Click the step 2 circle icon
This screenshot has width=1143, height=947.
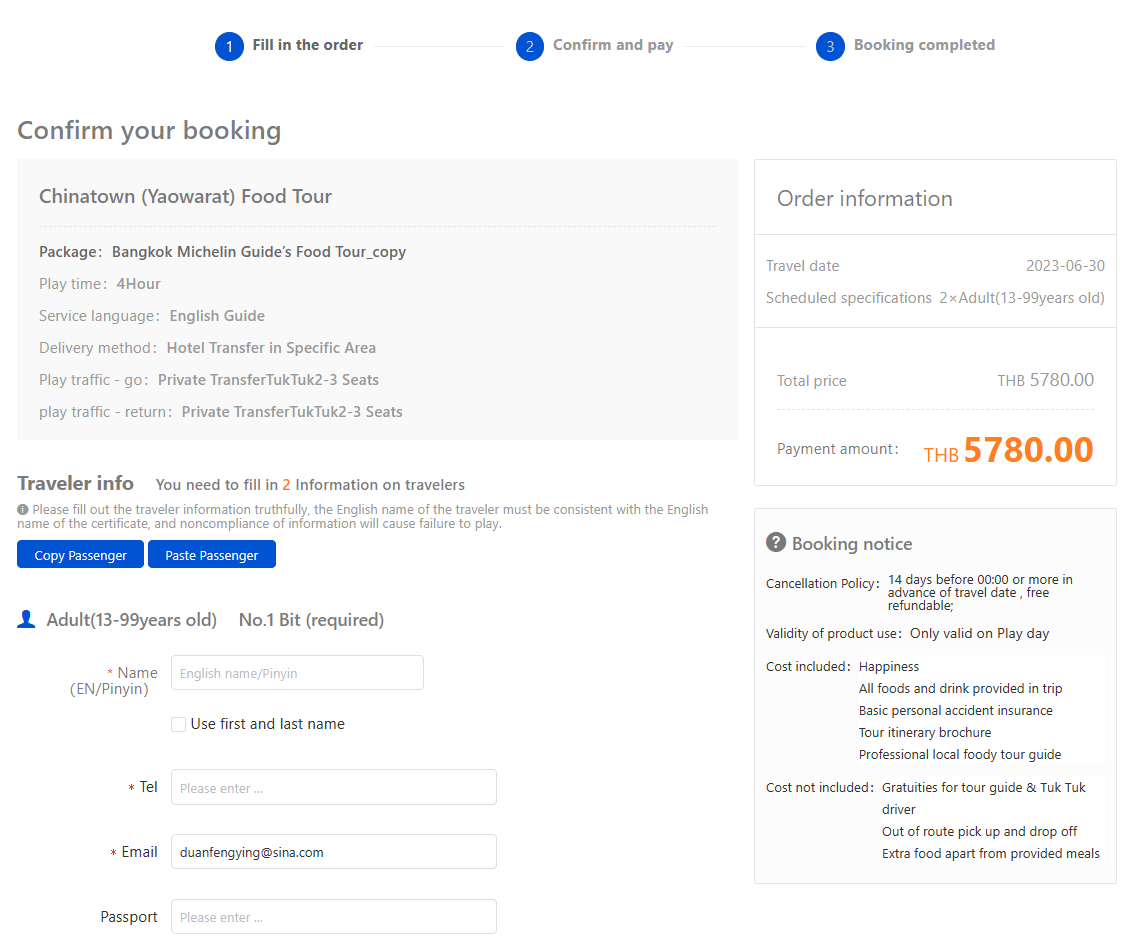tap(530, 46)
